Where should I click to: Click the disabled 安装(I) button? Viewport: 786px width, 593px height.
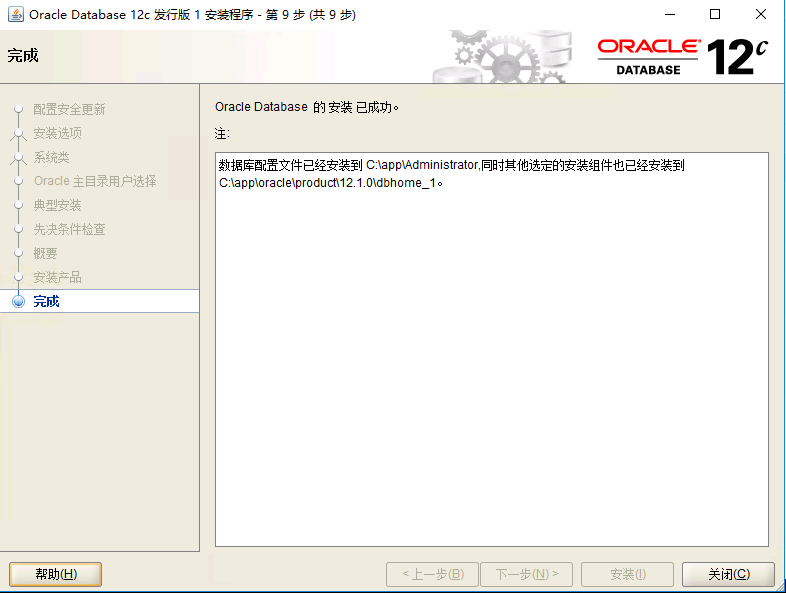pos(628,574)
